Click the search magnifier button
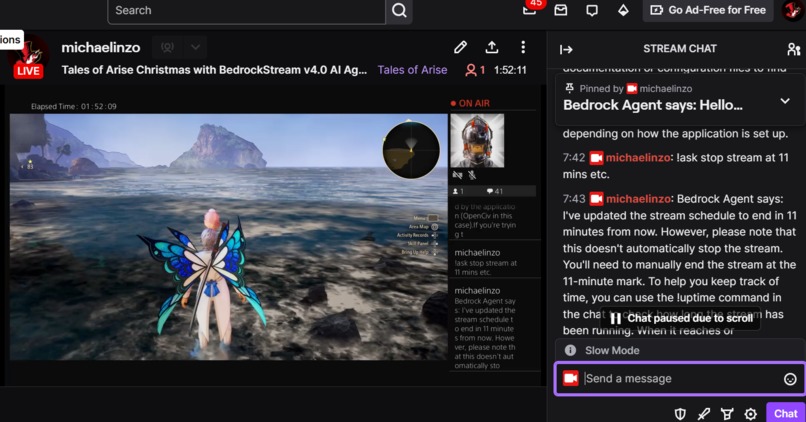Viewport: 806px width, 422px height. (x=399, y=11)
